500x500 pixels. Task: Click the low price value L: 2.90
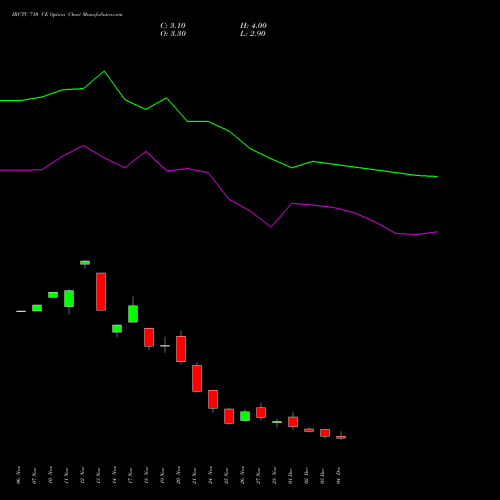click(x=253, y=34)
